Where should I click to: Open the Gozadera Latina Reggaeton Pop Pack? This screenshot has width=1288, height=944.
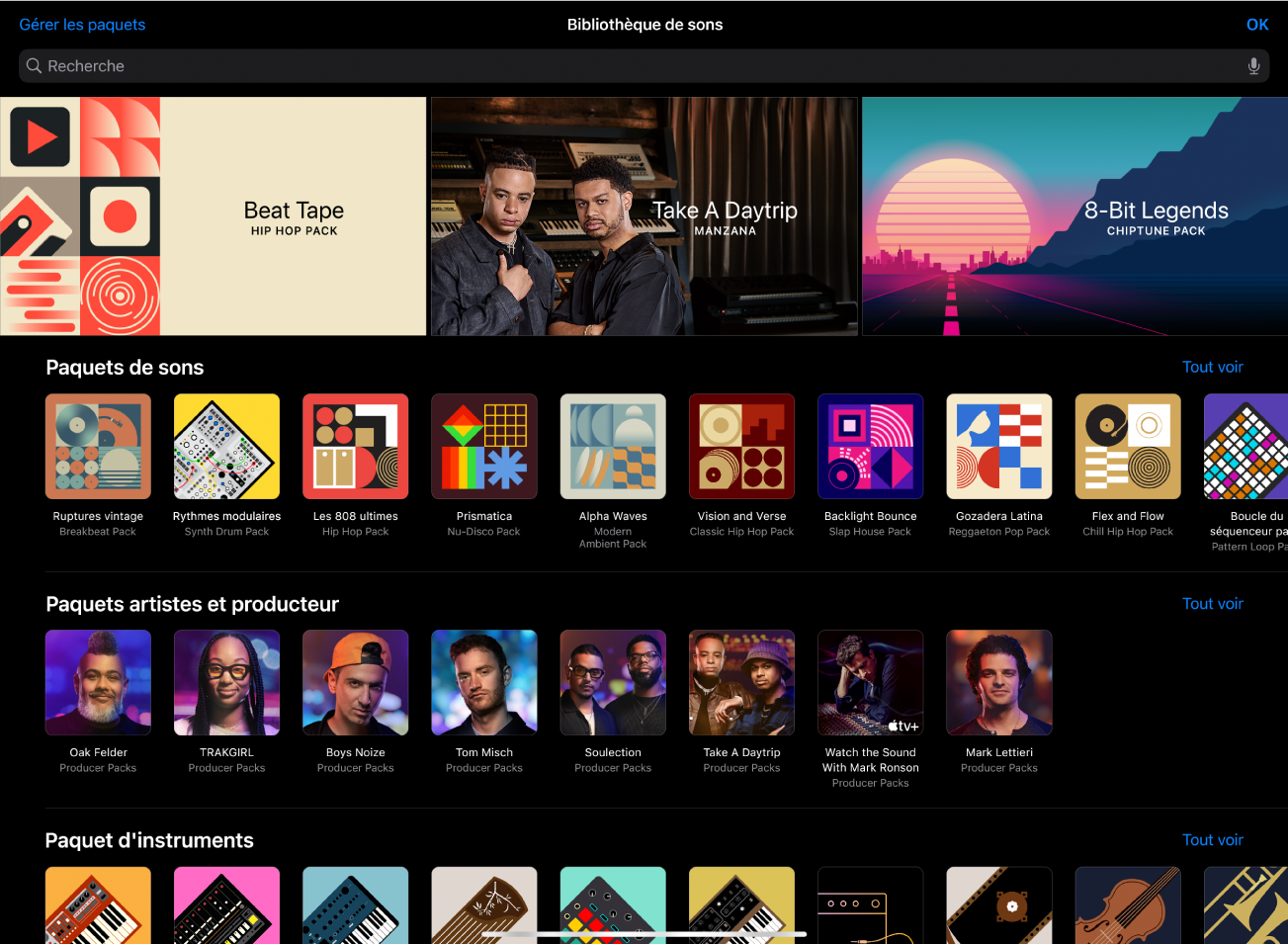[x=999, y=447]
